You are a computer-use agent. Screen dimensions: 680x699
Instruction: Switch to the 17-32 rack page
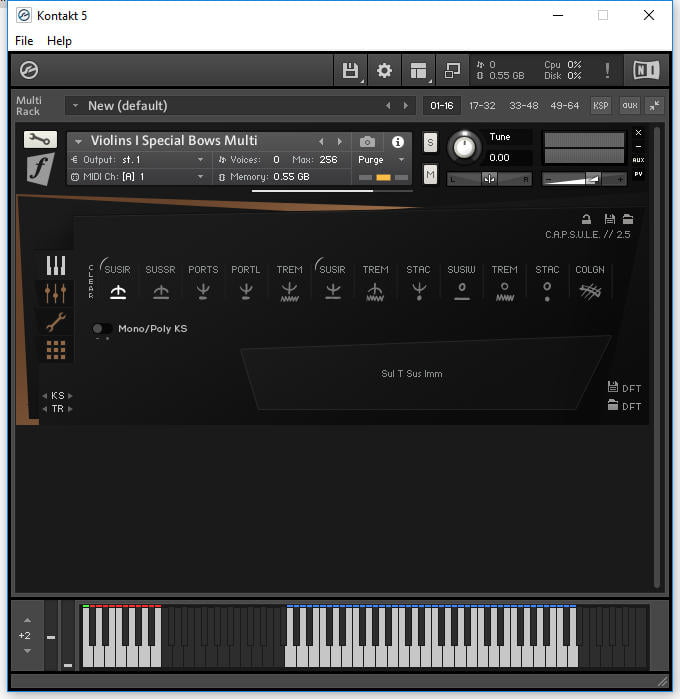[x=482, y=106]
